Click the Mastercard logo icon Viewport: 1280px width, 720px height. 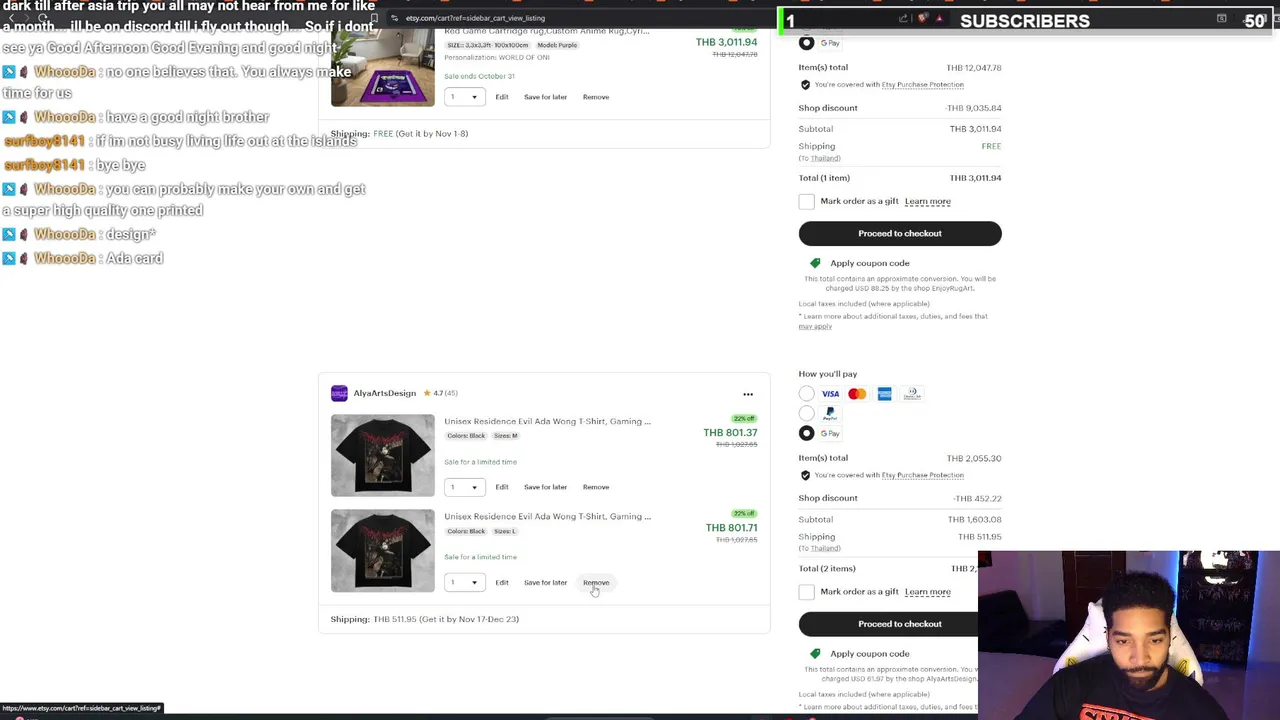[x=857, y=394]
